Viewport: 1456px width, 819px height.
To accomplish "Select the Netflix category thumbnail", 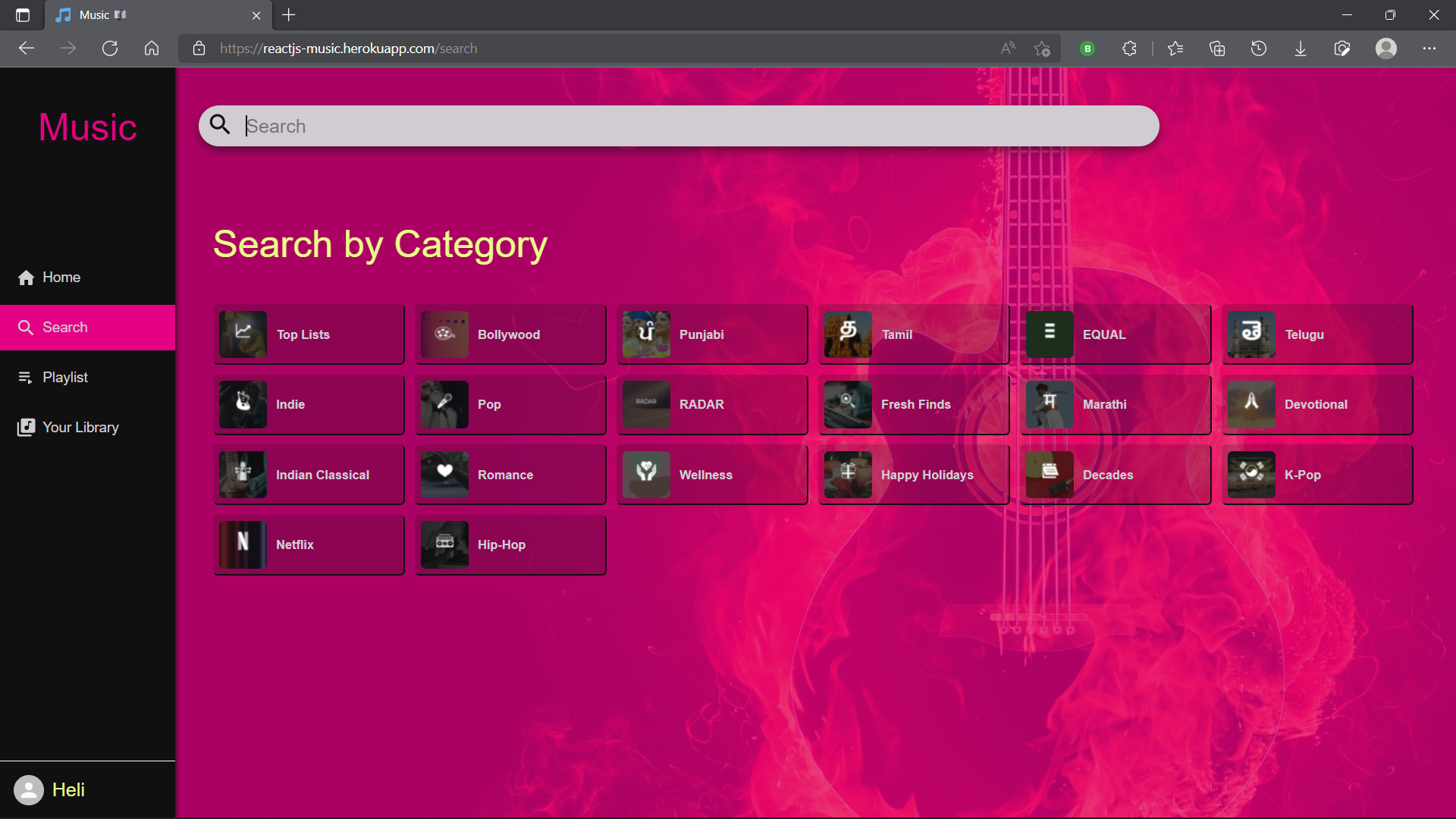I will pyautogui.click(x=243, y=544).
